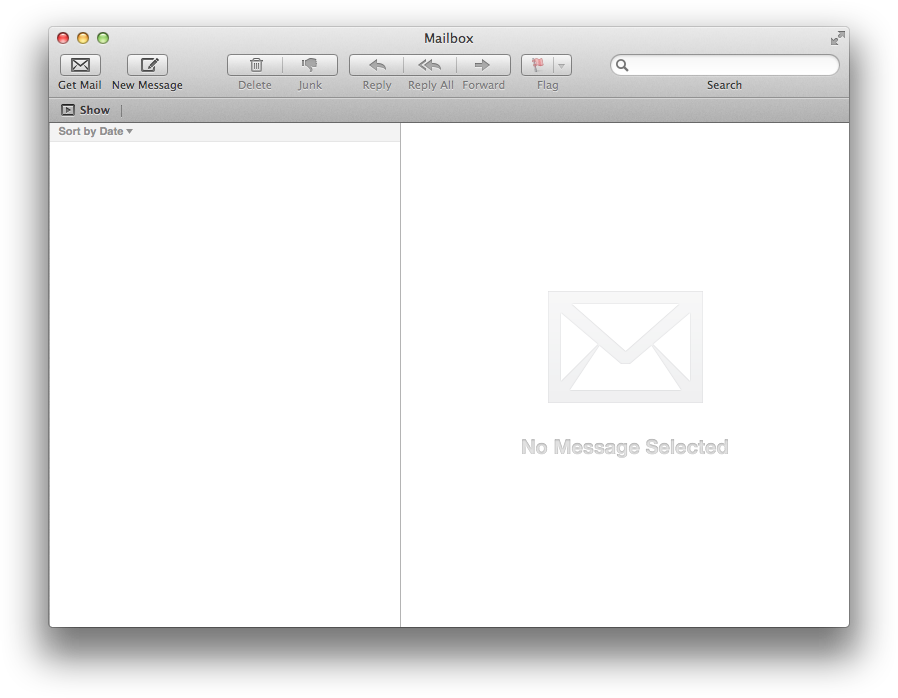Toggle the Show mailbox list button
Screen dimensions: 898x698
click(85, 110)
